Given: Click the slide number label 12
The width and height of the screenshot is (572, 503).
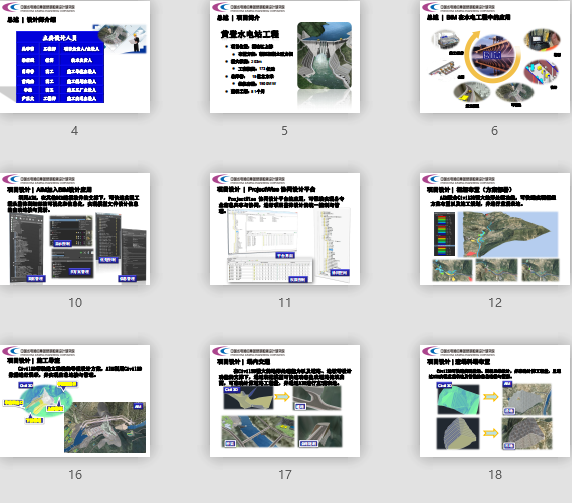Looking at the screenshot, I should click(495, 303).
